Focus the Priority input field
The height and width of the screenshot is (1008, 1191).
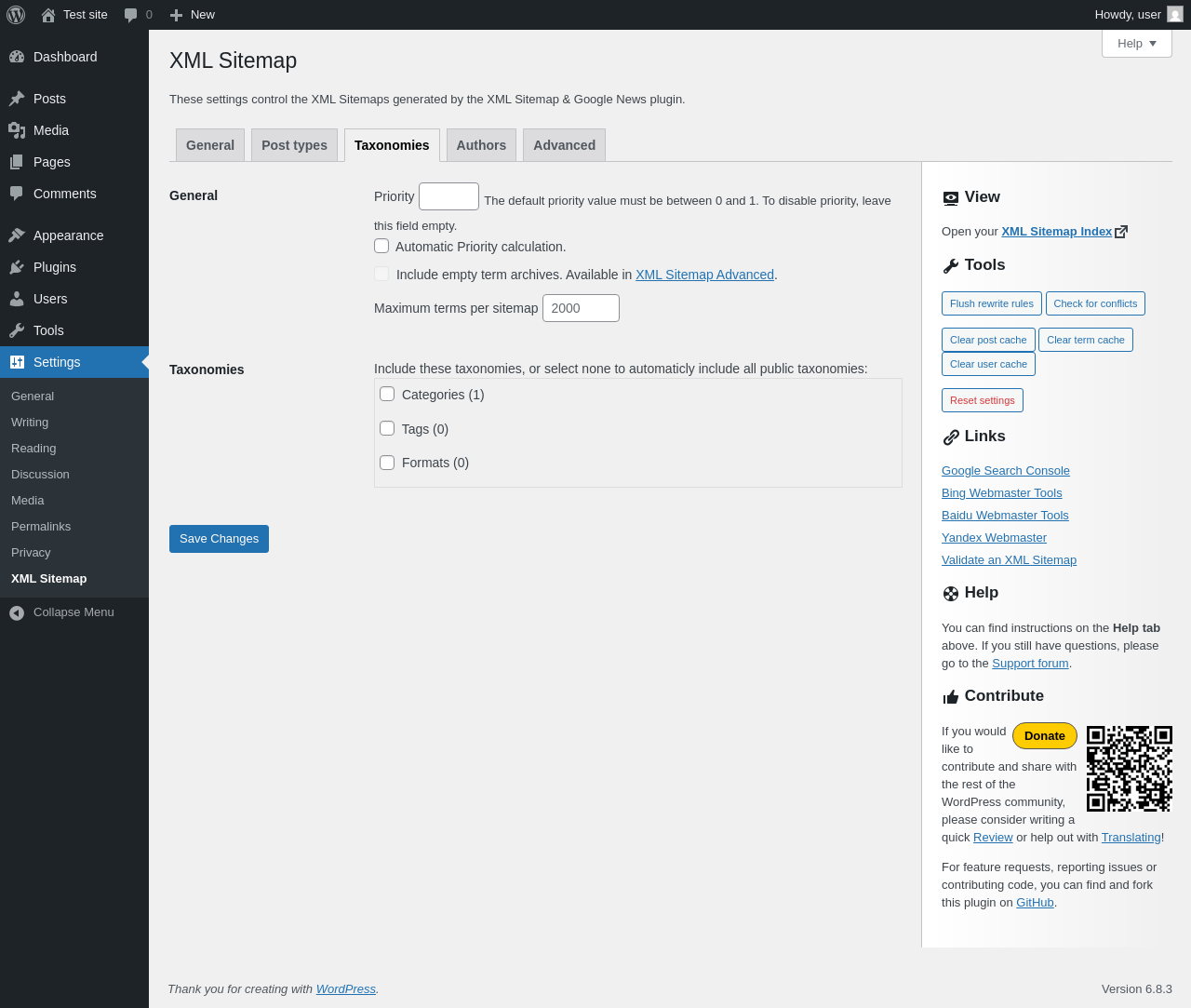(x=448, y=196)
